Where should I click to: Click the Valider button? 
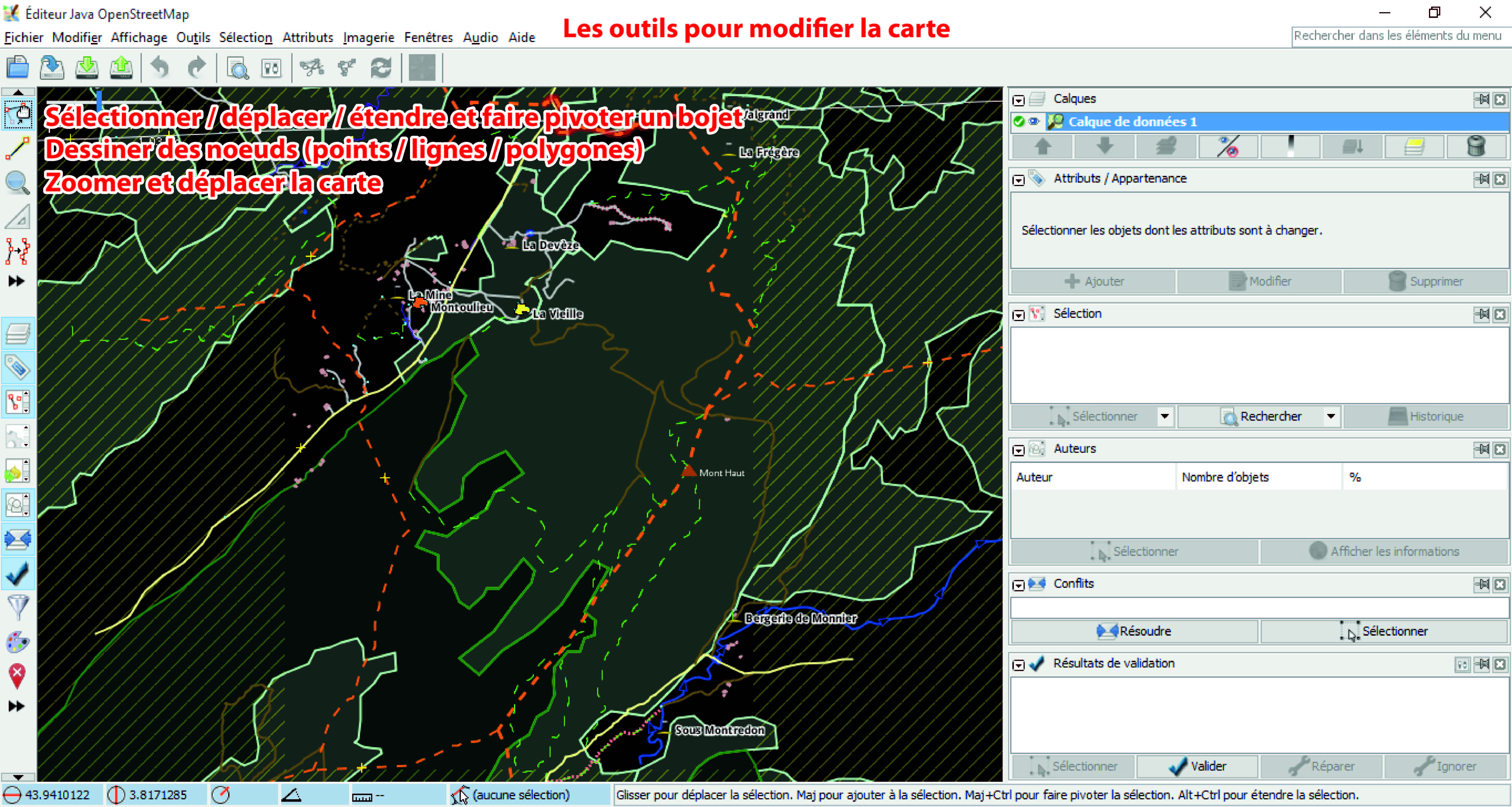(x=1197, y=766)
